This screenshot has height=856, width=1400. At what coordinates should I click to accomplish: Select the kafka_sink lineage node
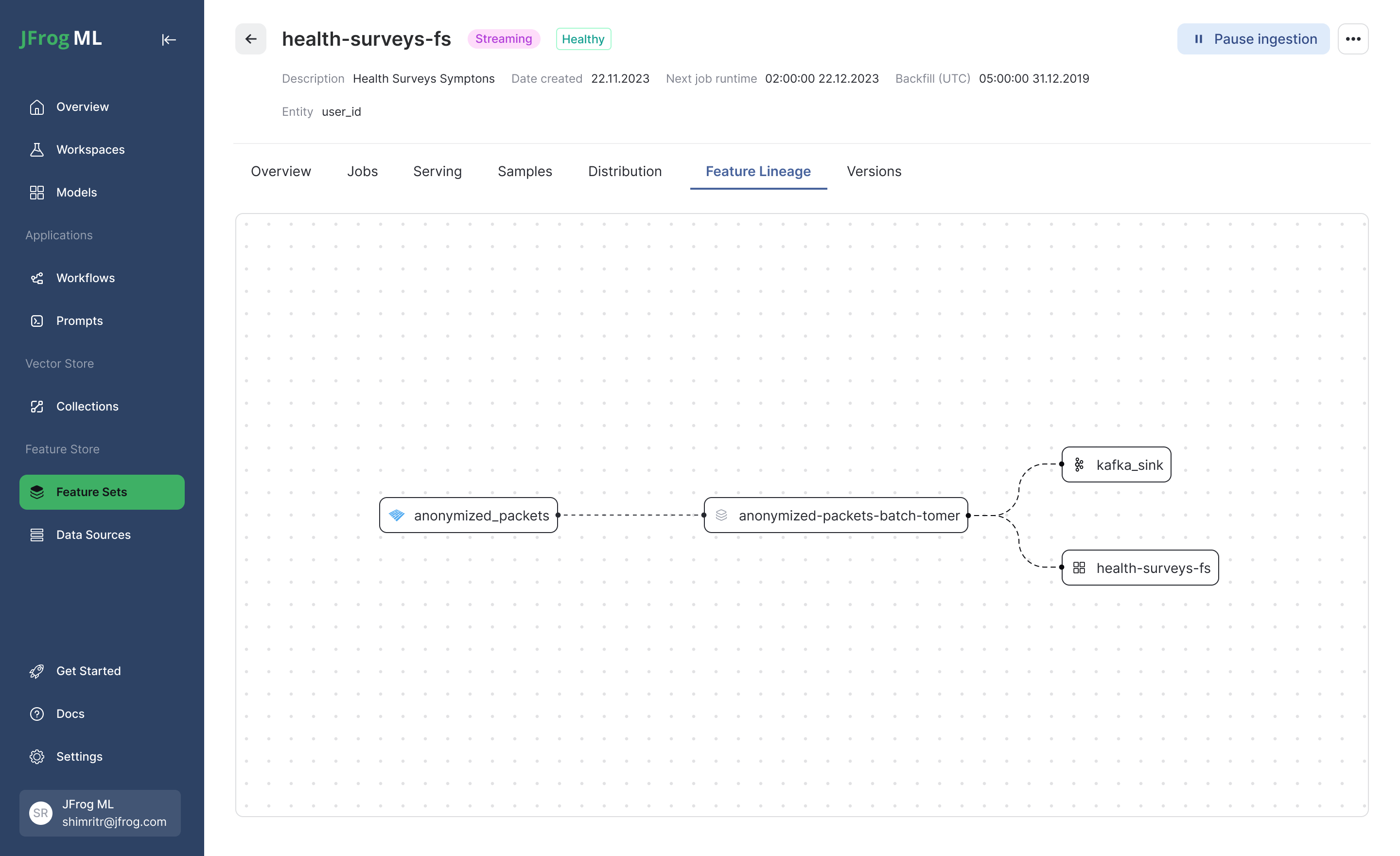pyautogui.click(x=1116, y=464)
